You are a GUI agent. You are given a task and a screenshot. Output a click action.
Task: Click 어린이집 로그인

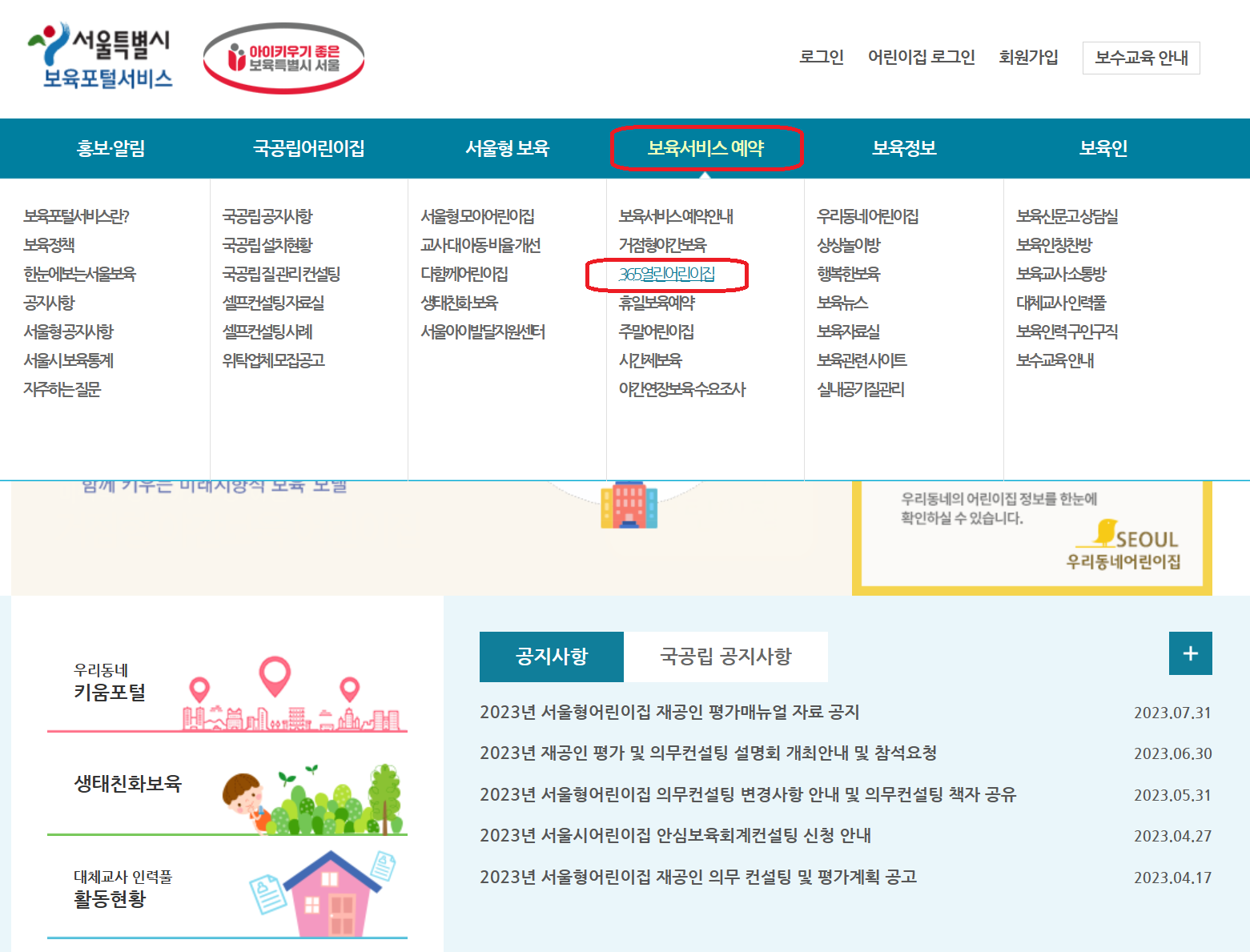pyautogui.click(x=922, y=56)
